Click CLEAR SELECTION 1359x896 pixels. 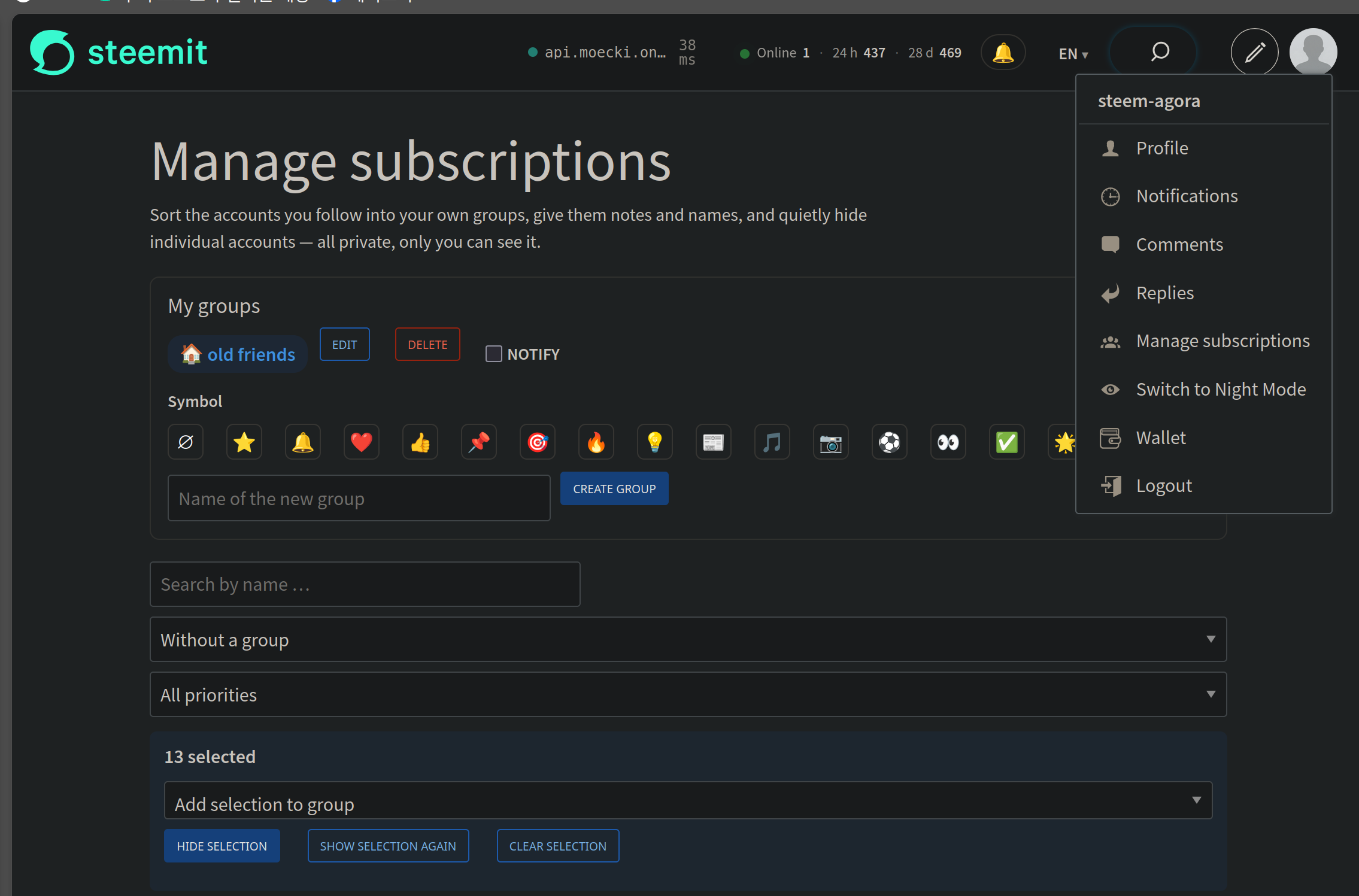[557, 846]
